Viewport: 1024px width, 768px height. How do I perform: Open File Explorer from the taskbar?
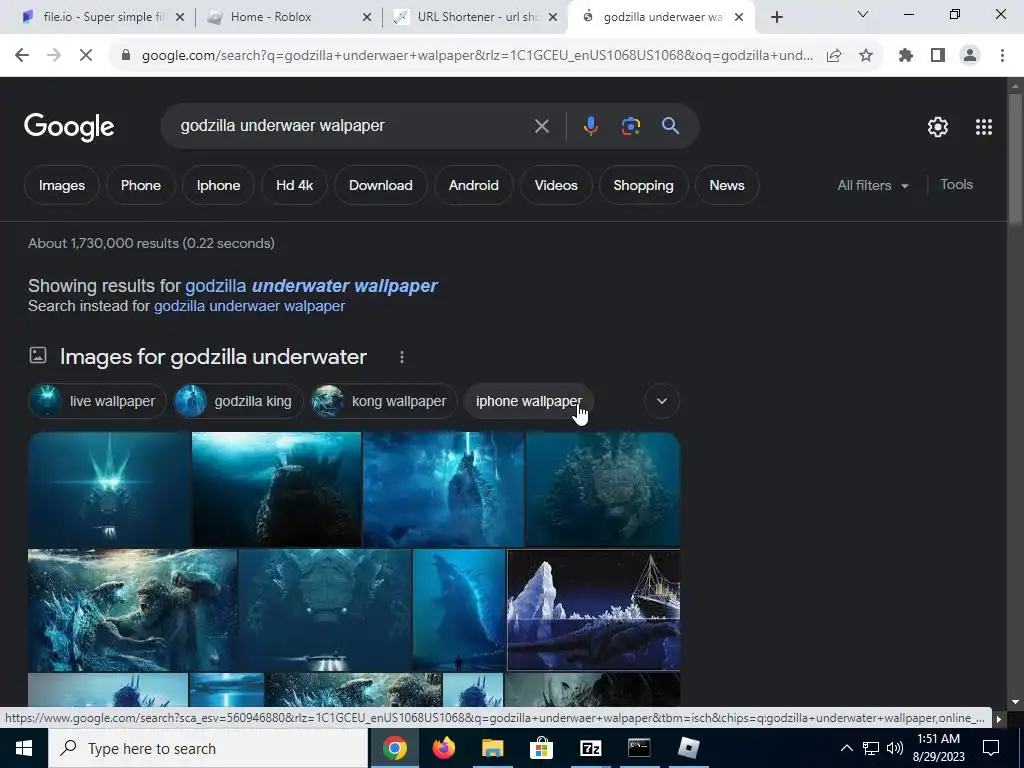(x=492, y=748)
